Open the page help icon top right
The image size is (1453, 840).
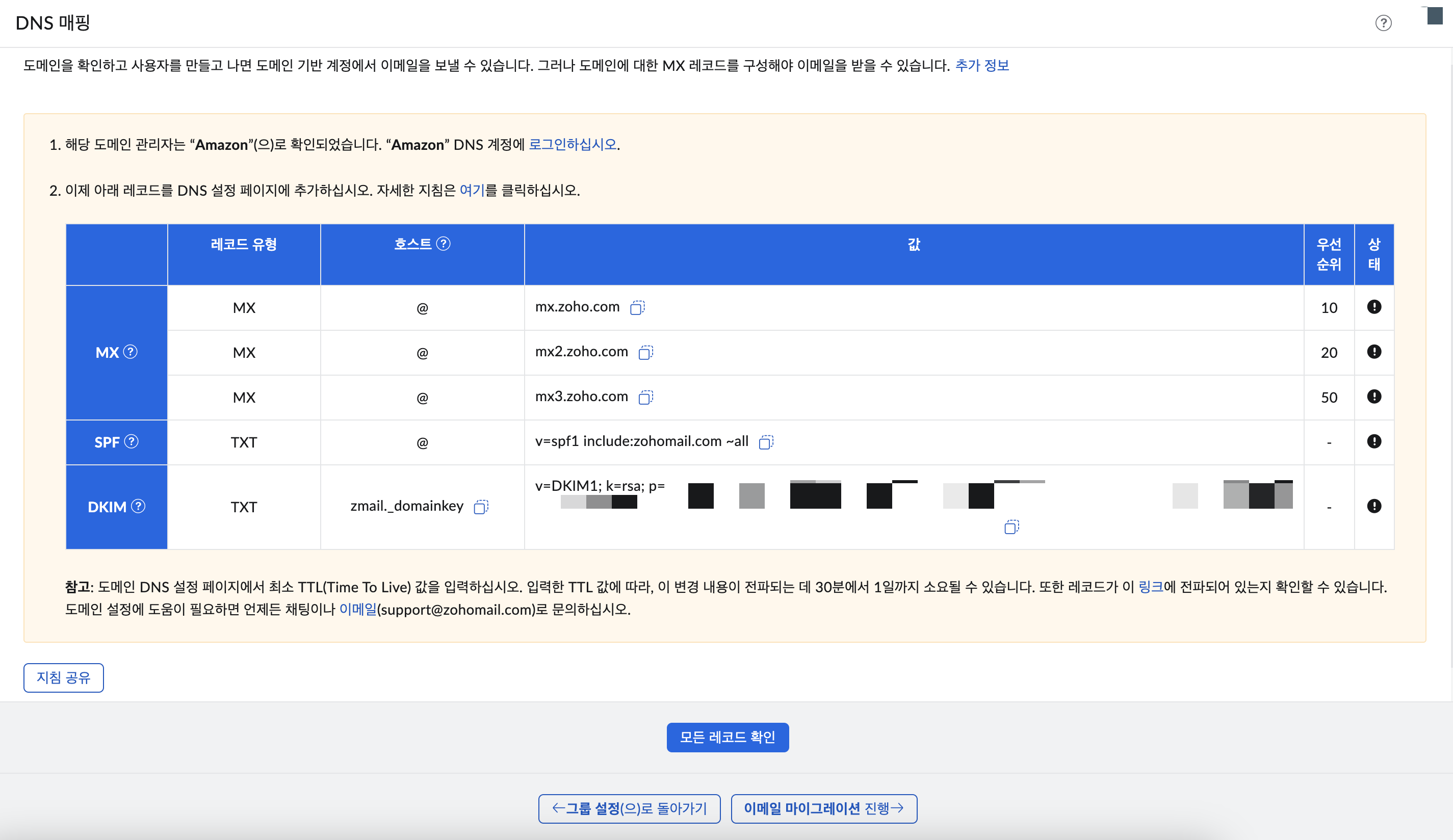pos(1383,23)
